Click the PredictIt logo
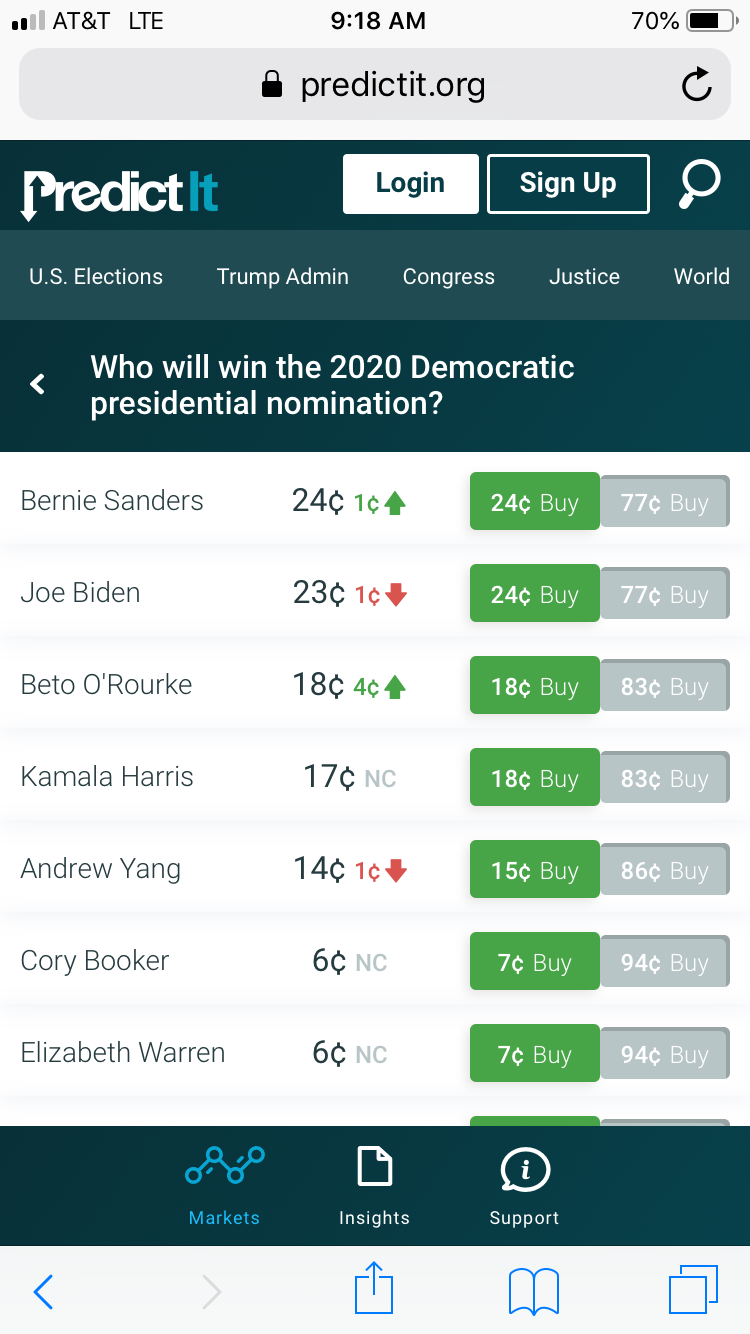 point(120,192)
